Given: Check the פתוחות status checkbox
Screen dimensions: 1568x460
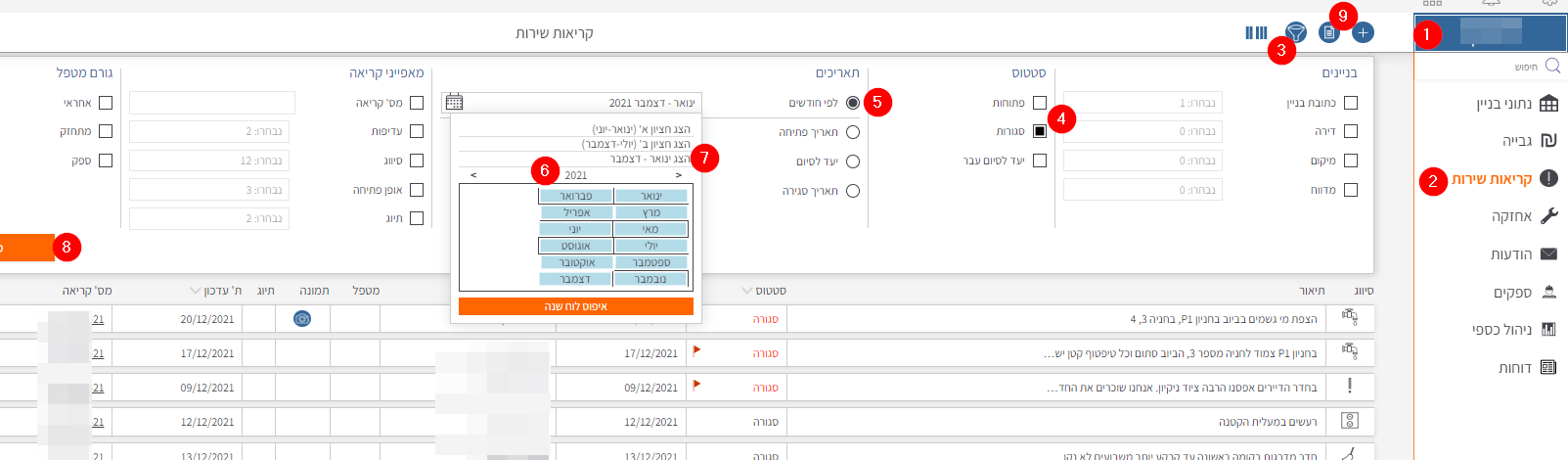Looking at the screenshot, I should pyautogui.click(x=1040, y=103).
